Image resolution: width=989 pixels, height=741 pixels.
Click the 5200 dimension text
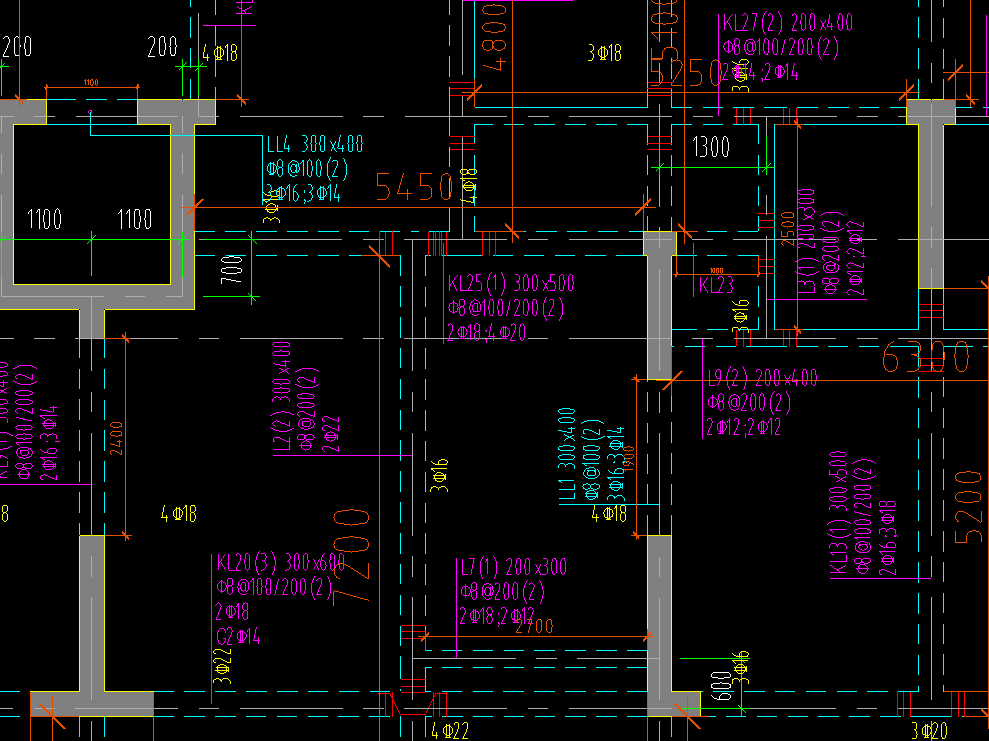click(969, 506)
